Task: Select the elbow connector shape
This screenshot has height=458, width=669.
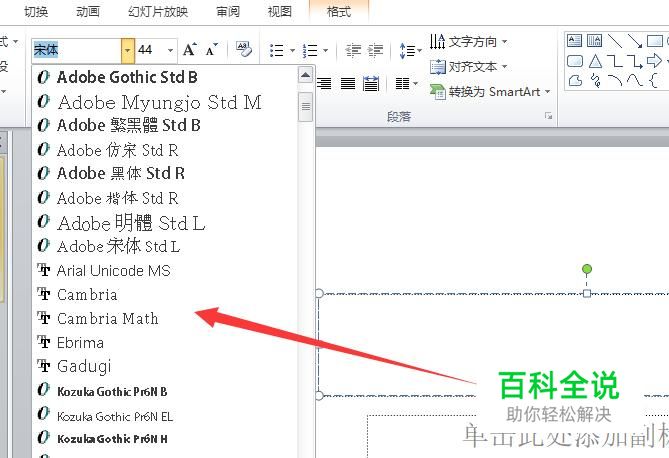Action: (x=615, y=61)
